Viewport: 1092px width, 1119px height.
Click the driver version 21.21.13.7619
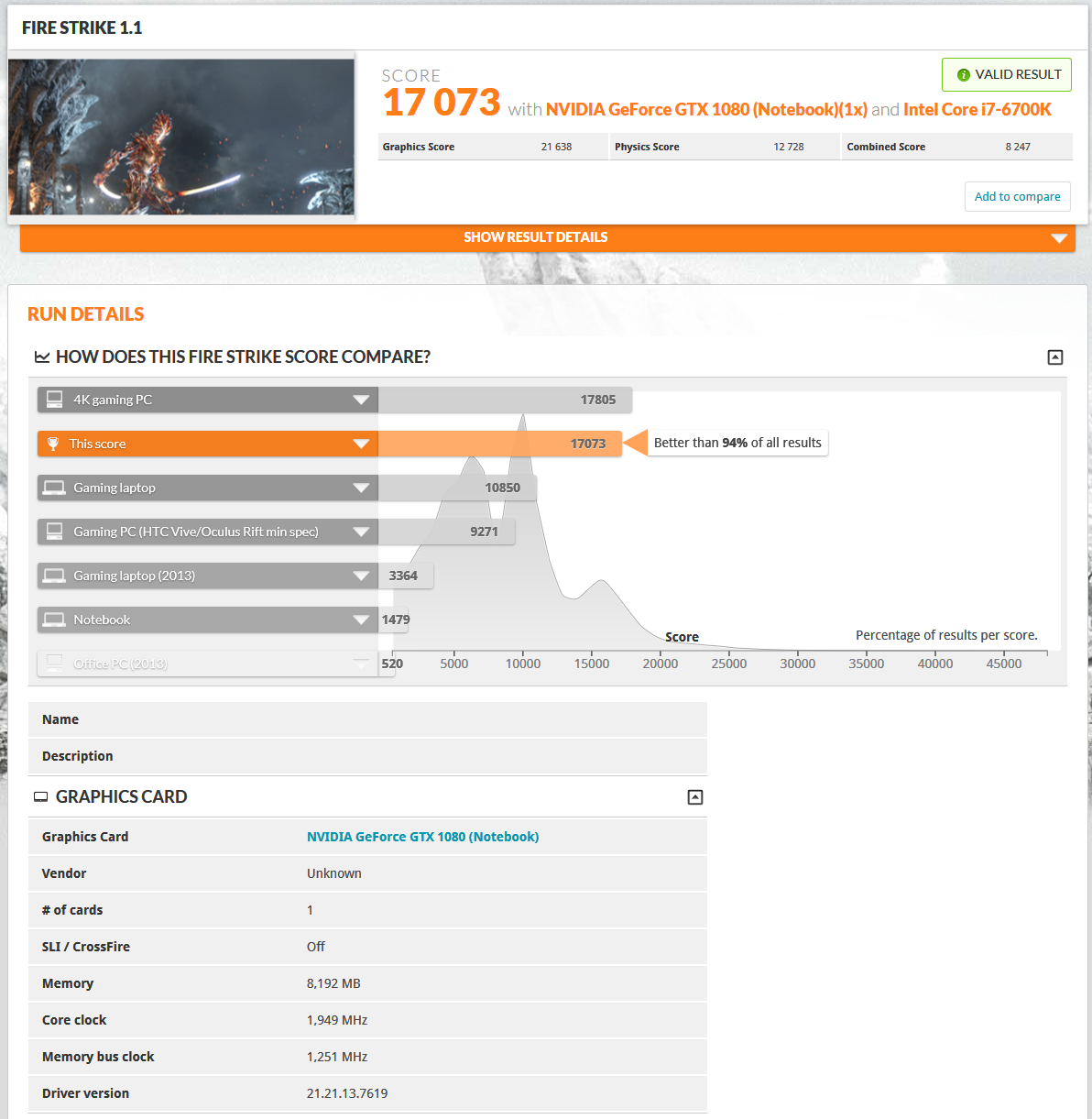[x=347, y=1093]
